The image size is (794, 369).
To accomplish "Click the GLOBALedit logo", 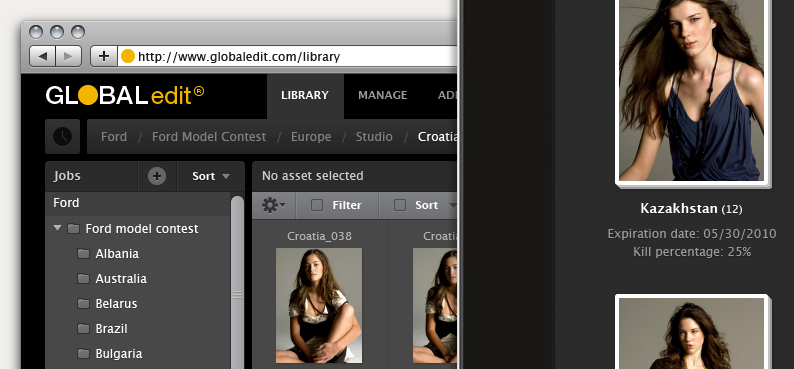I will pyautogui.click(x=125, y=95).
